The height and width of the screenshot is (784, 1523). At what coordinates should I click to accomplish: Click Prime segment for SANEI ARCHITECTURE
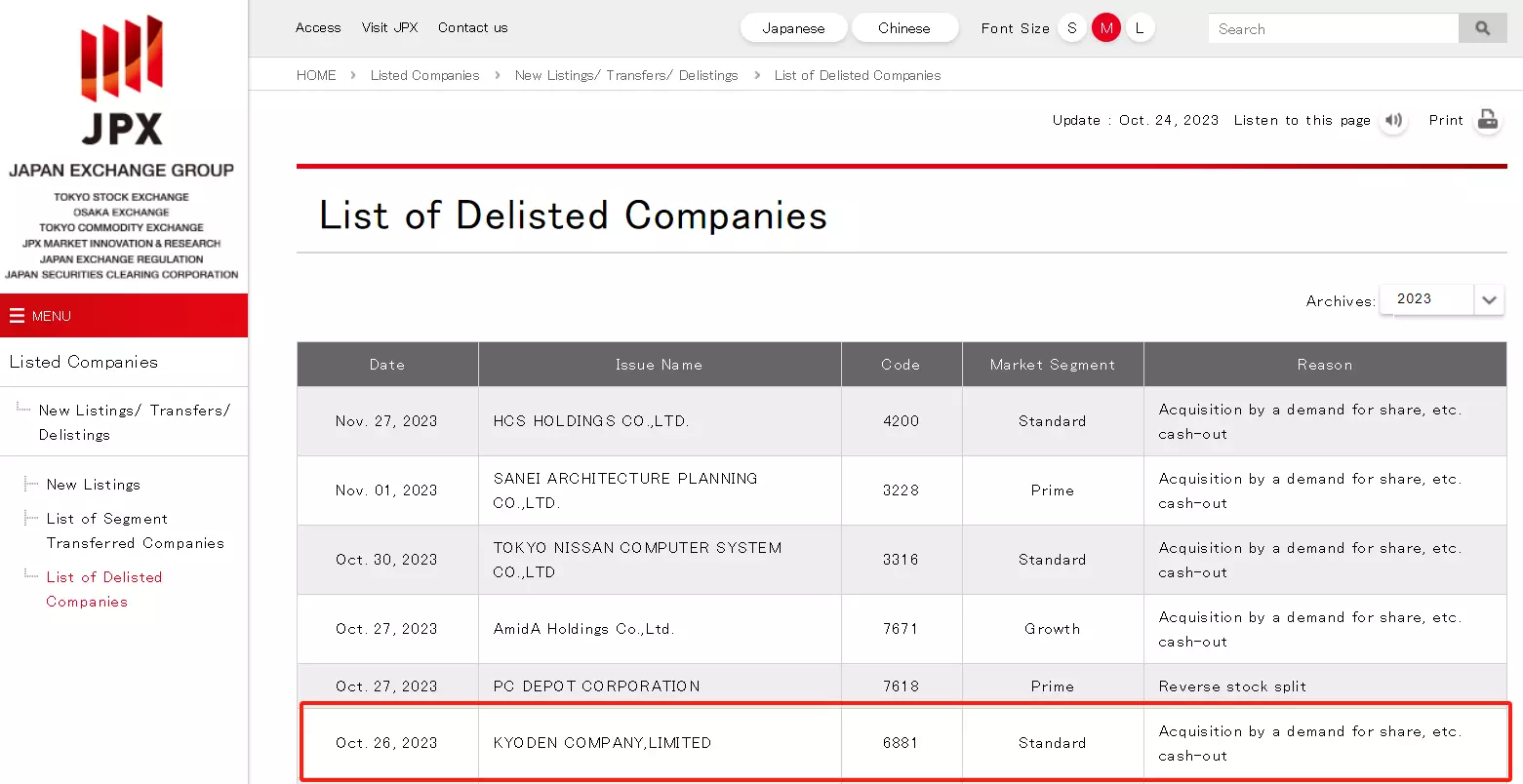coord(1052,490)
